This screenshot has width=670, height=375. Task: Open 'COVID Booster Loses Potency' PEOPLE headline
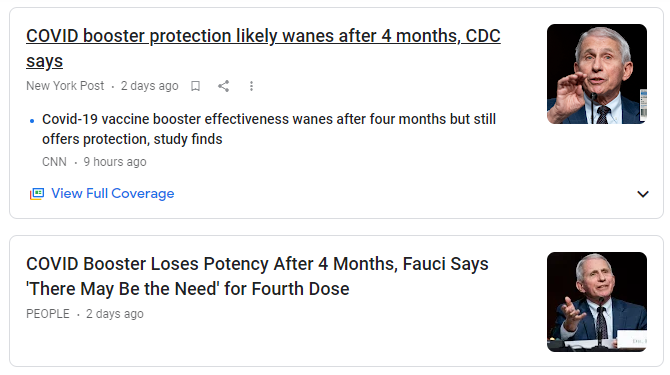pyautogui.click(x=257, y=276)
